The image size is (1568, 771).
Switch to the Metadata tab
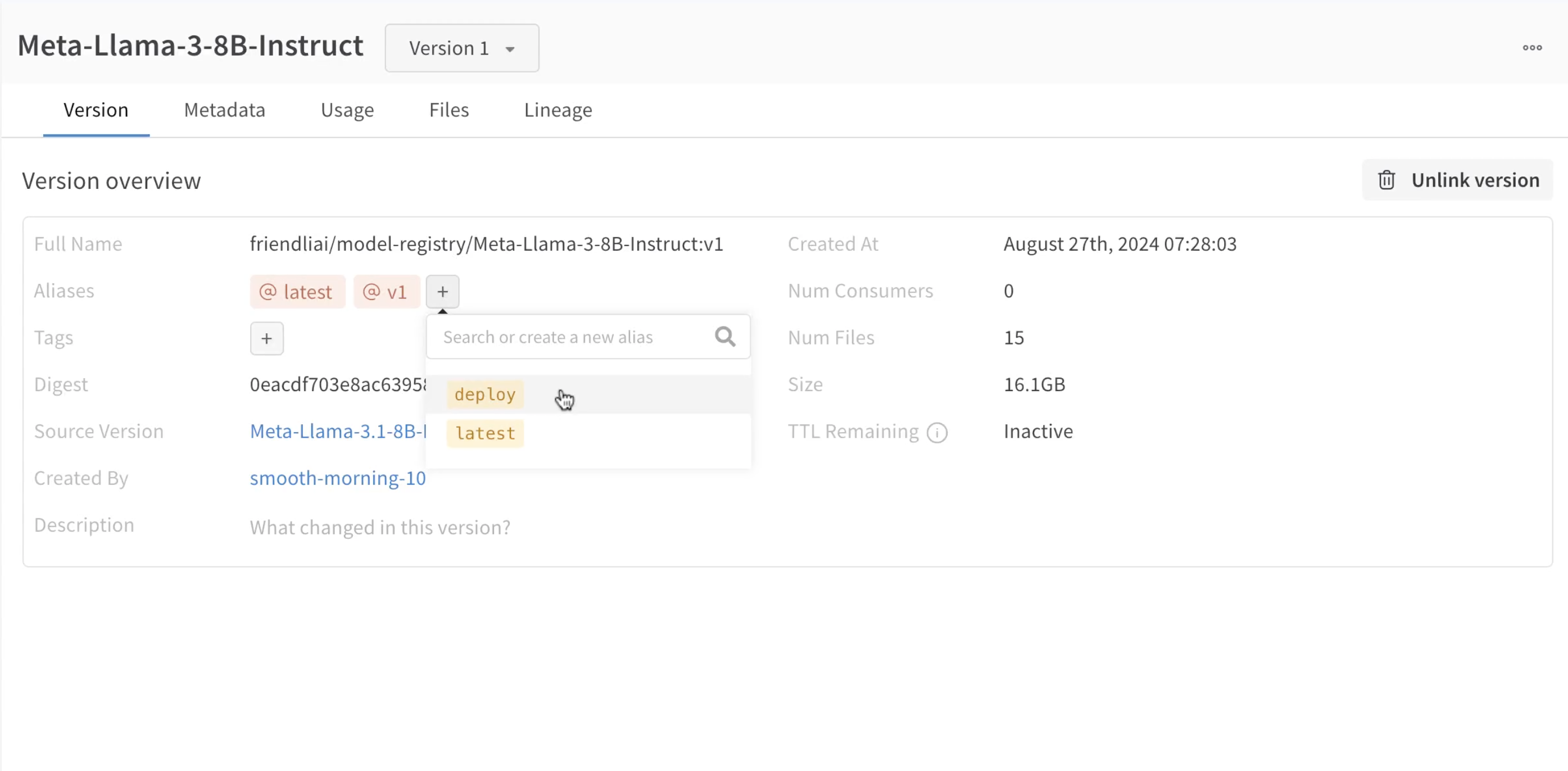(224, 110)
